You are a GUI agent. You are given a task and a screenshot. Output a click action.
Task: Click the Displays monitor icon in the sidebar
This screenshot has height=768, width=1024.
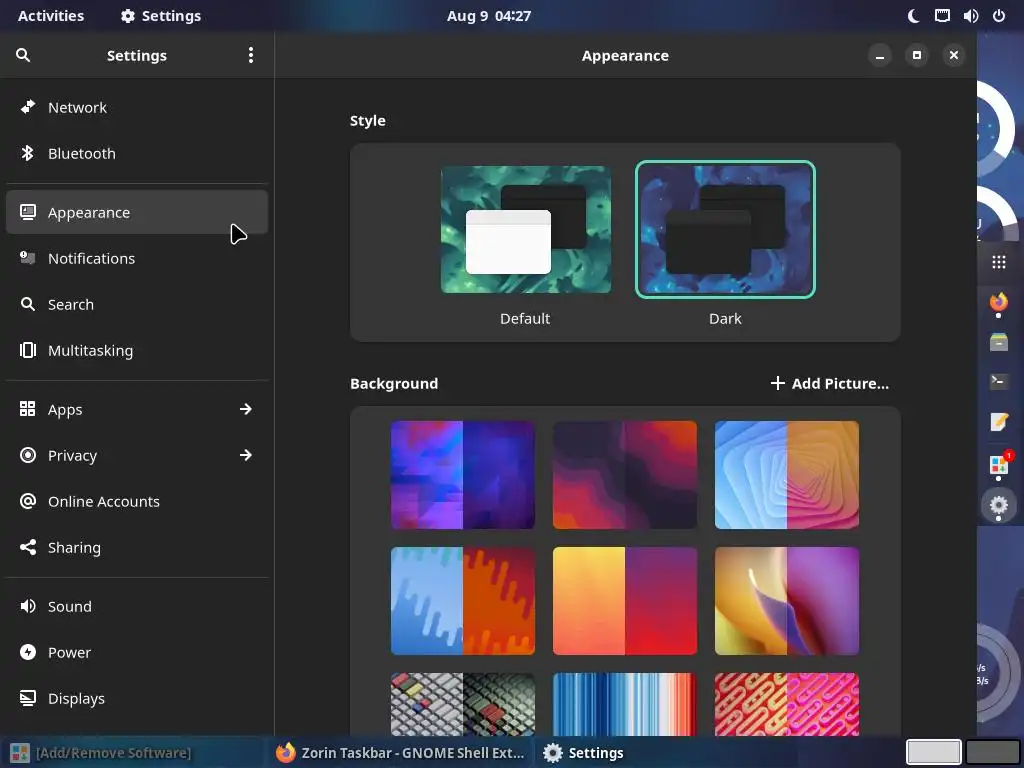[x=27, y=699]
